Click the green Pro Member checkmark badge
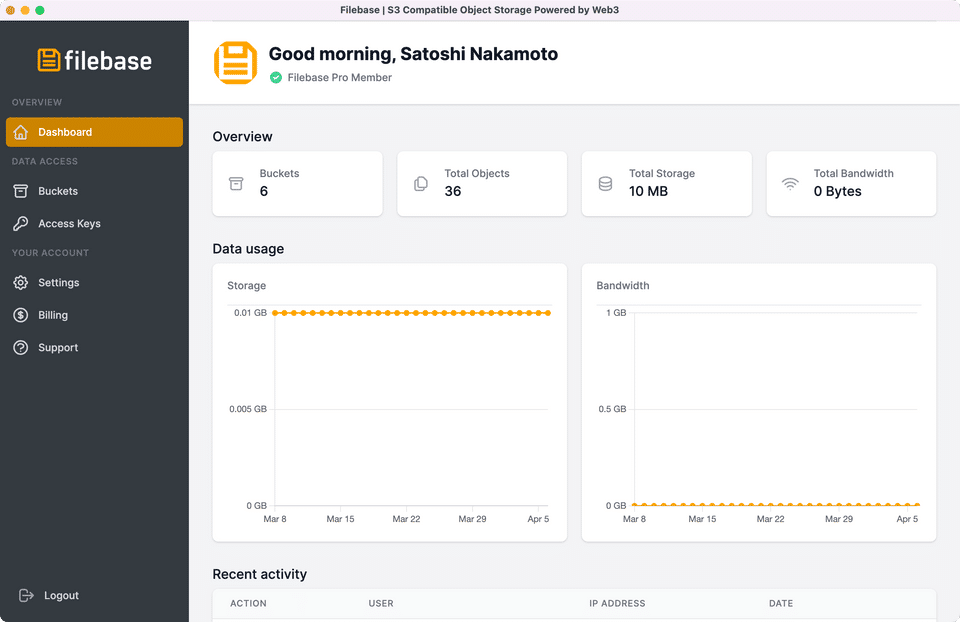The height and width of the screenshot is (622, 960). (x=276, y=78)
